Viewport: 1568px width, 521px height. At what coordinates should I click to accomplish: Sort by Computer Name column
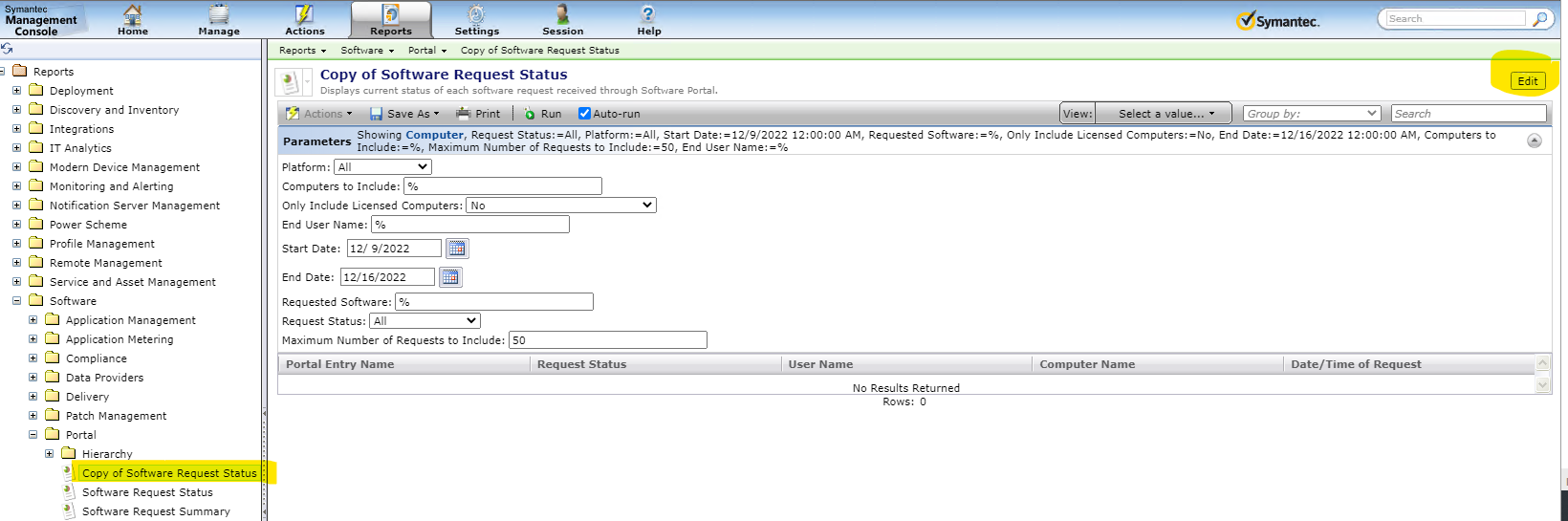[x=1157, y=364]
